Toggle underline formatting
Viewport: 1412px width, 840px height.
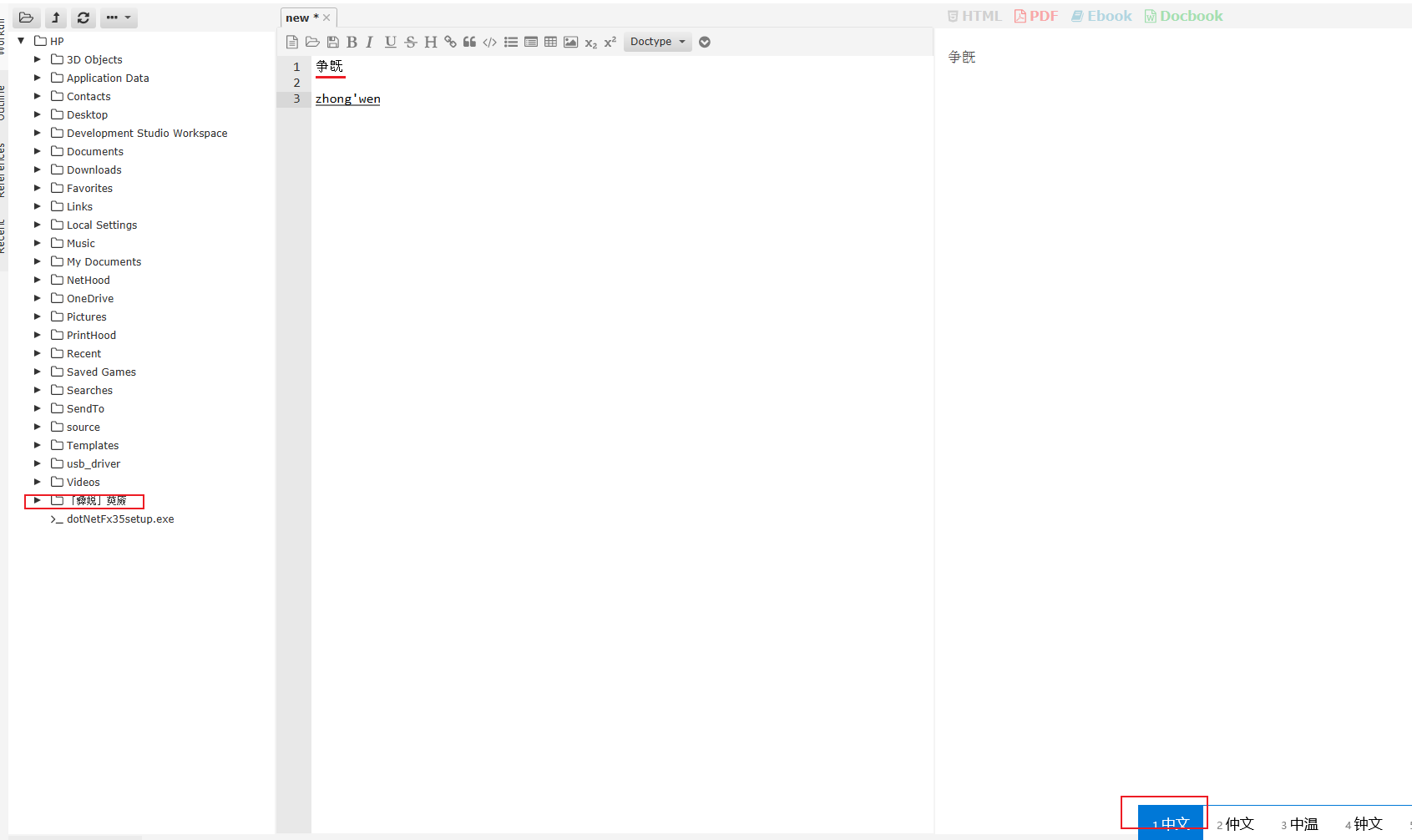(x=390, y=42)
